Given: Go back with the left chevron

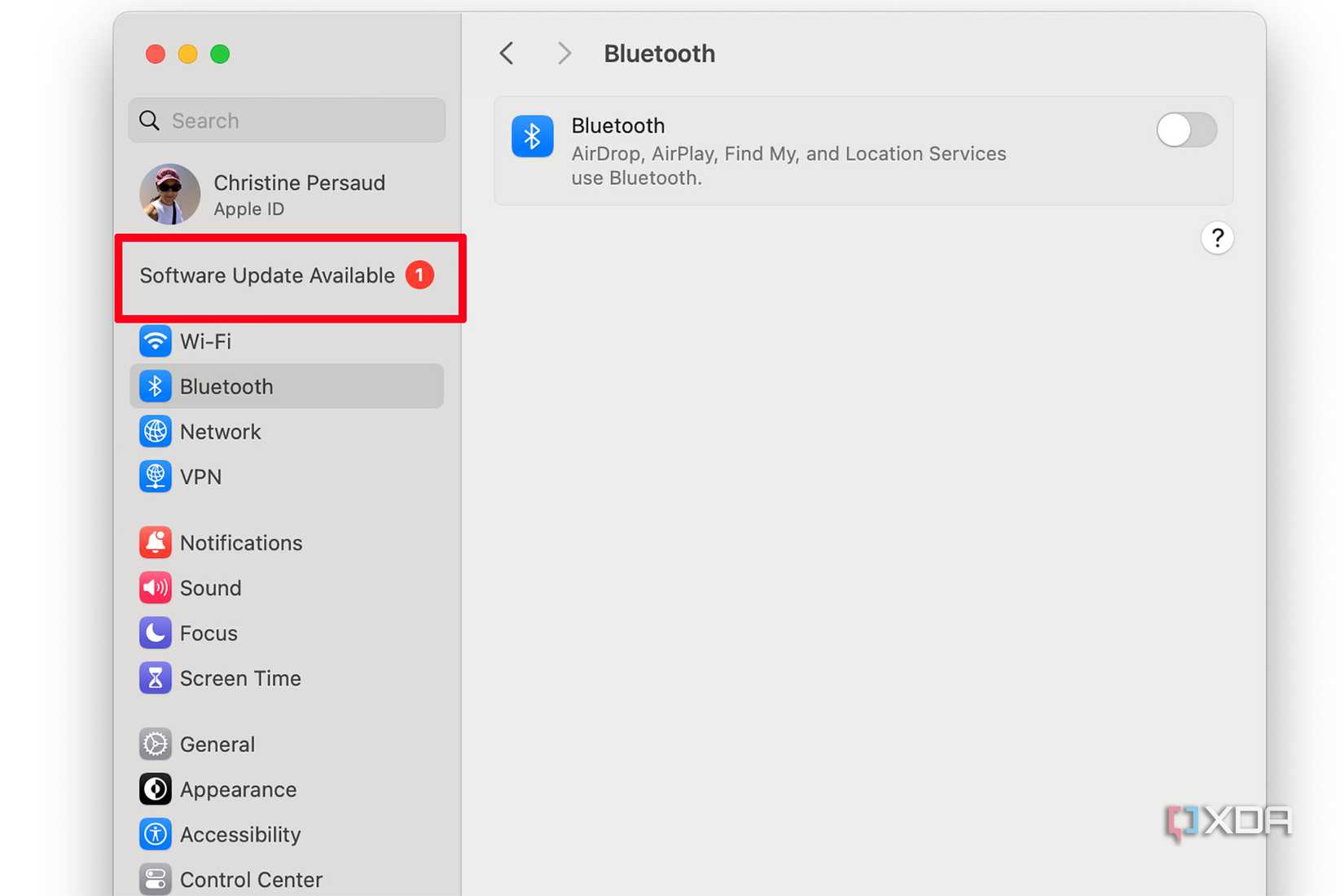Looking at the screenshot, I should [x=507, y=54].
